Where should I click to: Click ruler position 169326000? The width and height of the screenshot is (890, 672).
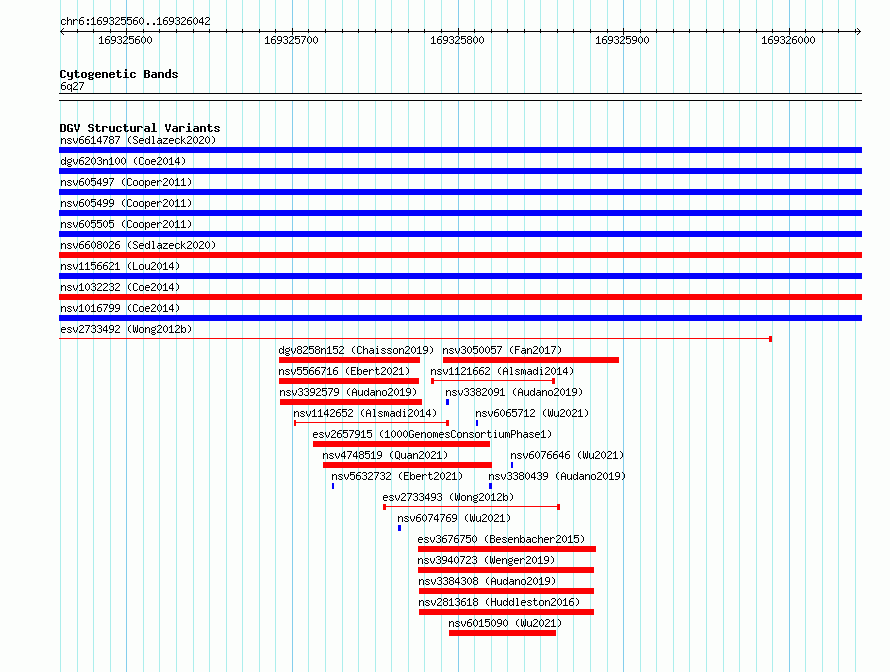tap(788, 40)
